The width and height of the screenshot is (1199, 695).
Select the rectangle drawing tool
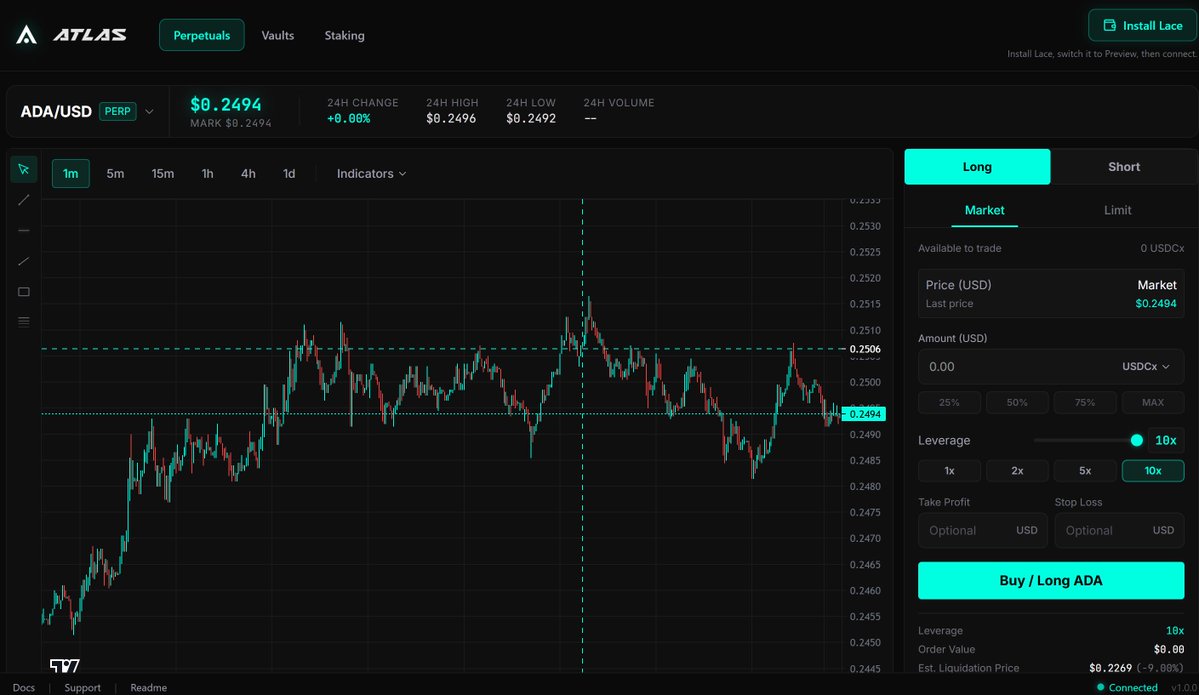click(x=24, y=291)
